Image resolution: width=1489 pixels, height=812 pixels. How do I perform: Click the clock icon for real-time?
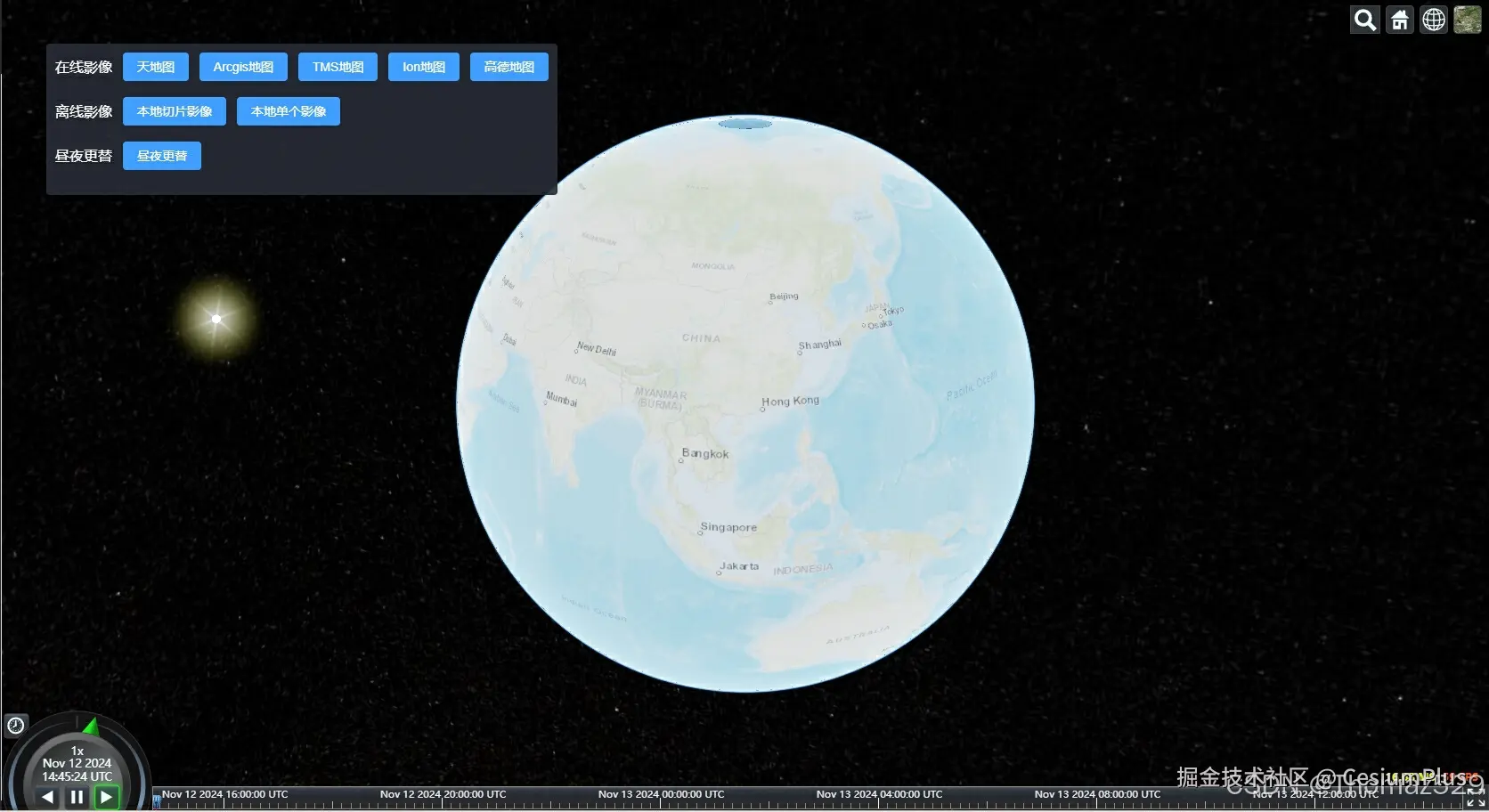[x=16, y=726]
